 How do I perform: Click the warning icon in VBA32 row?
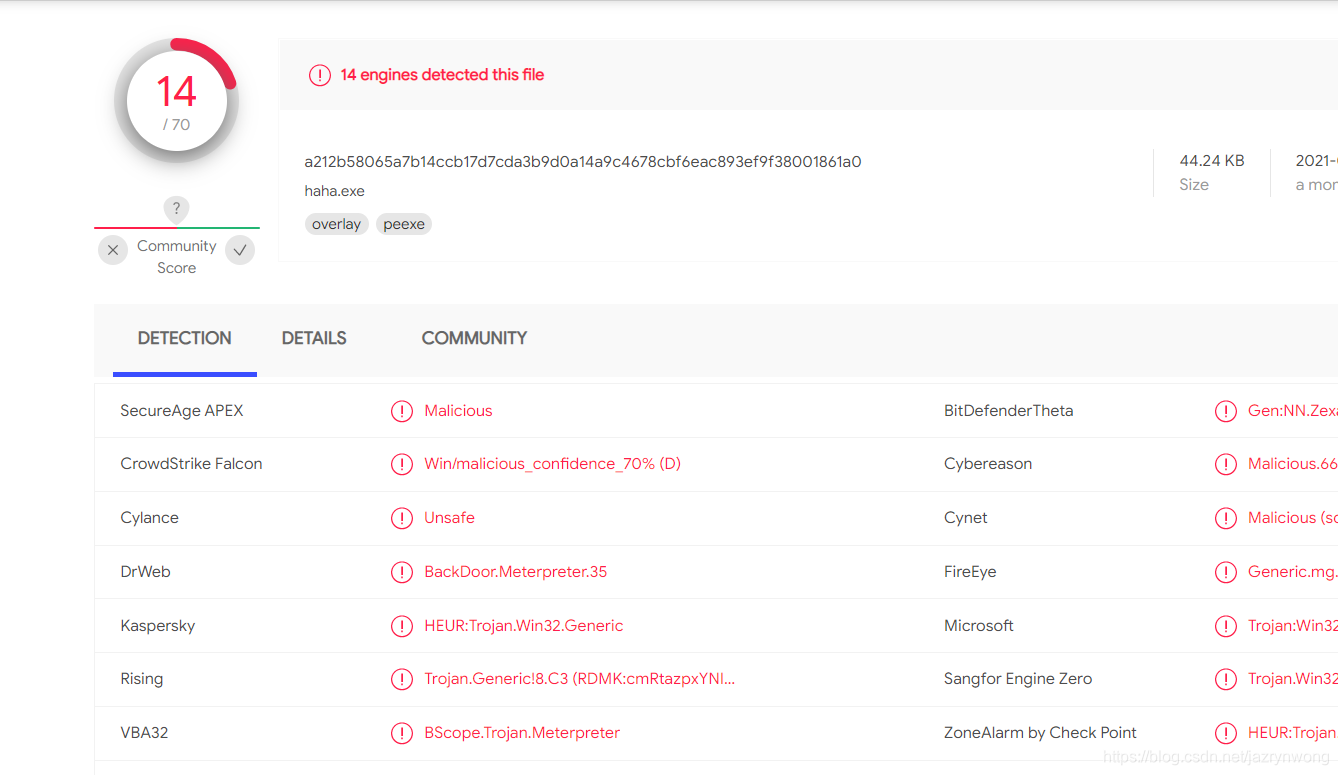(x=402, y=733)
